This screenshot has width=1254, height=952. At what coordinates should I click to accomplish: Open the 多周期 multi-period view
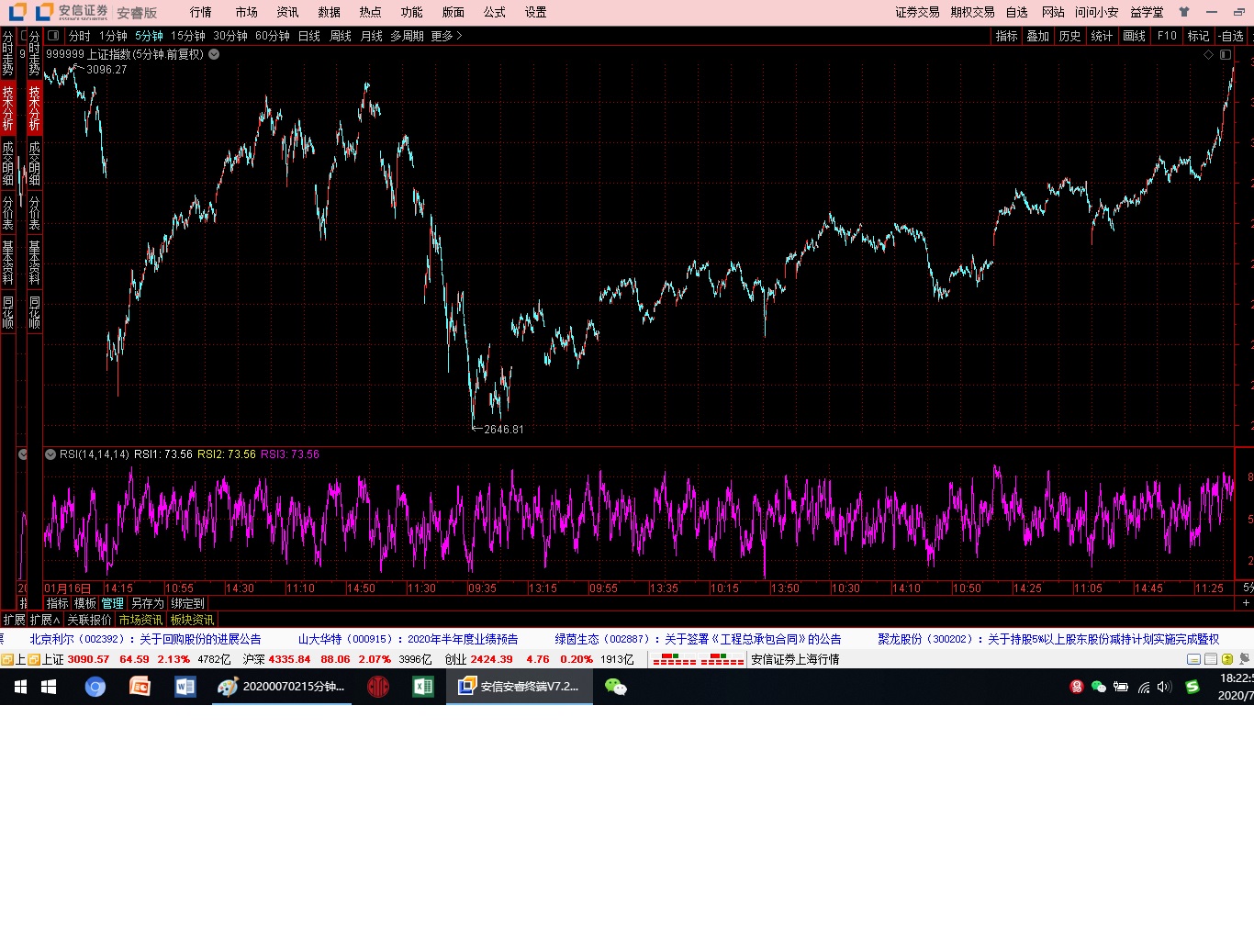point(408,36)
